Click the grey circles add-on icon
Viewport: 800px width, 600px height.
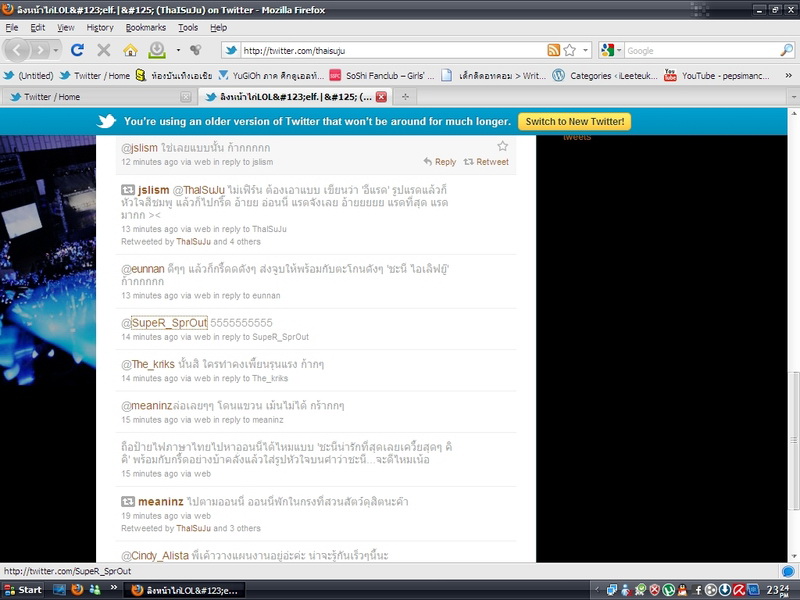(x=195, y=50)
